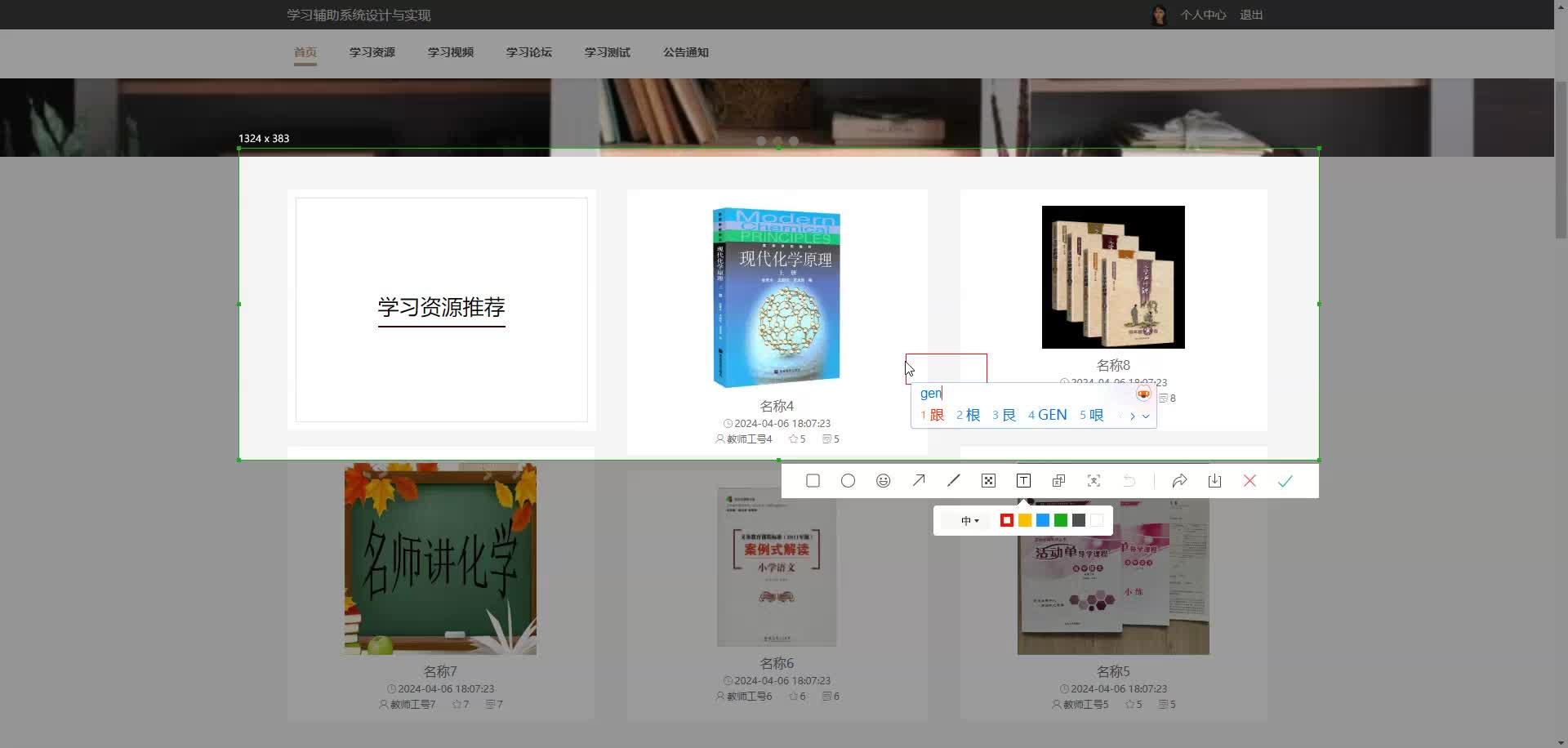
Task: Click the star icon under 名称6
Action: pyautogui.click(x=793, y=697)
